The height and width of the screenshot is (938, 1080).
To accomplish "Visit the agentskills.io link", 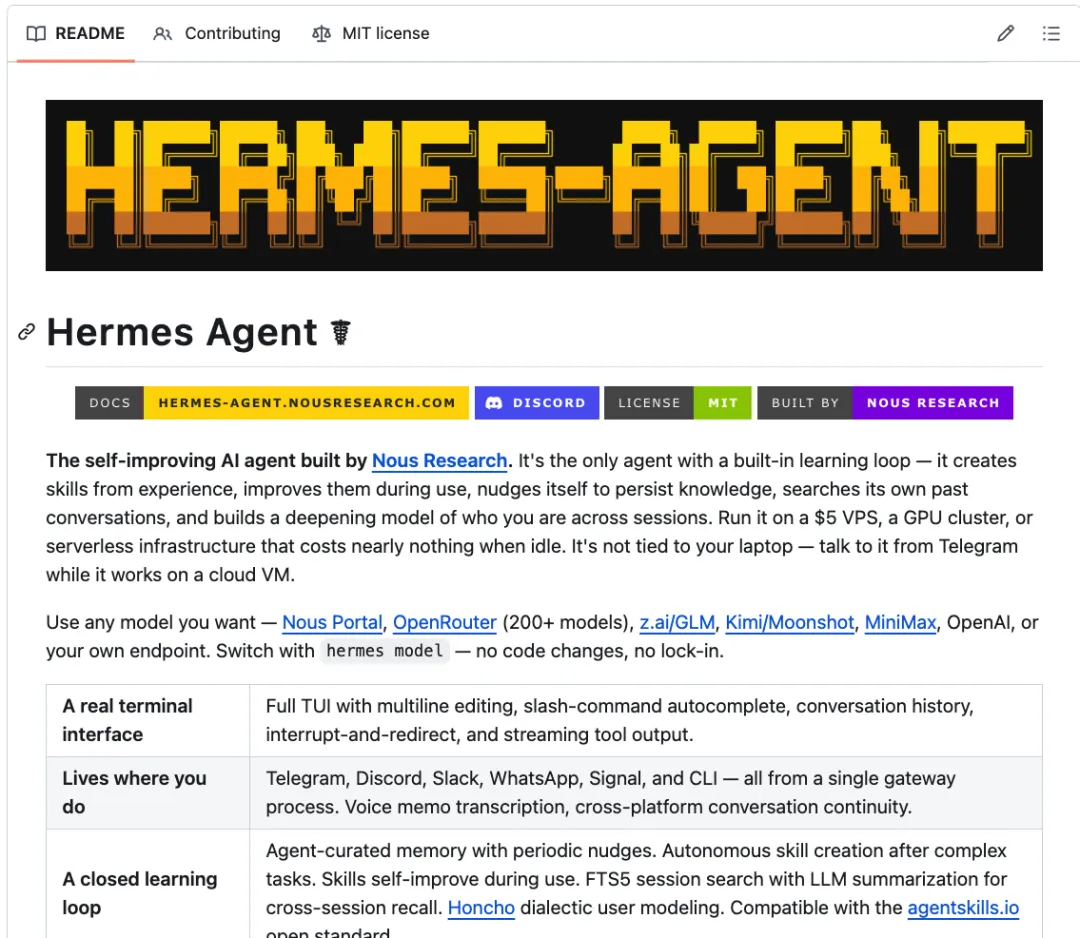I will tap(963, 908).
